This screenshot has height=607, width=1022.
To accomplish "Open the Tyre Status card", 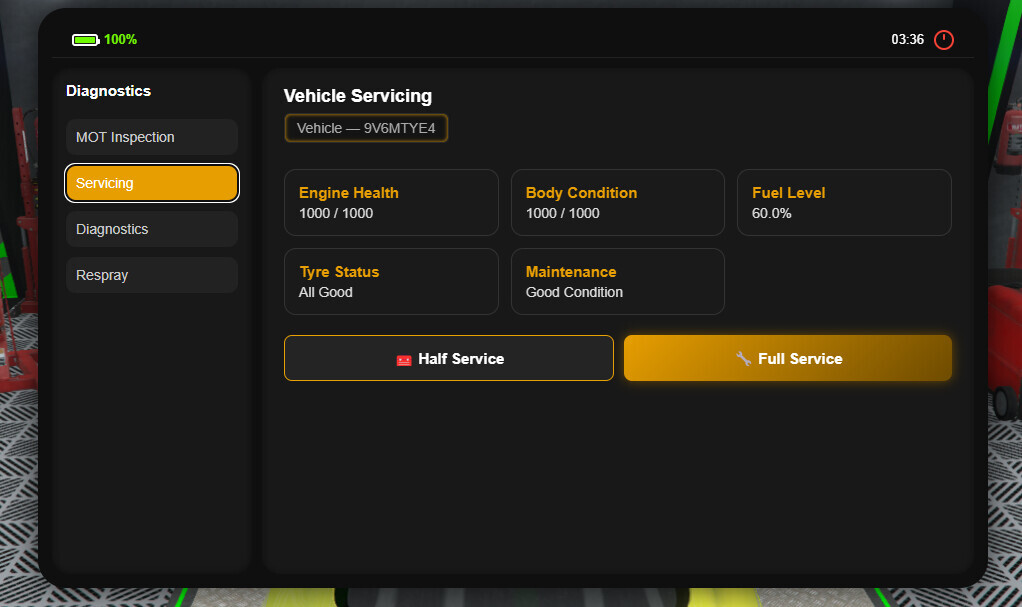I will (391, 281).
